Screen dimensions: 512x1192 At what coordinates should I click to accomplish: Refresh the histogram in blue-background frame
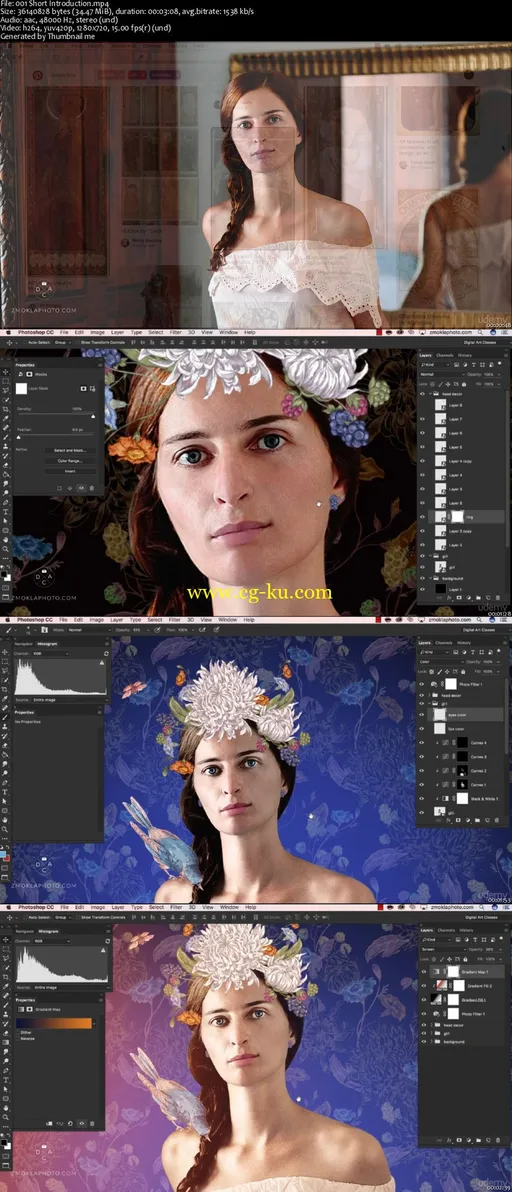(x=106, y=654)
